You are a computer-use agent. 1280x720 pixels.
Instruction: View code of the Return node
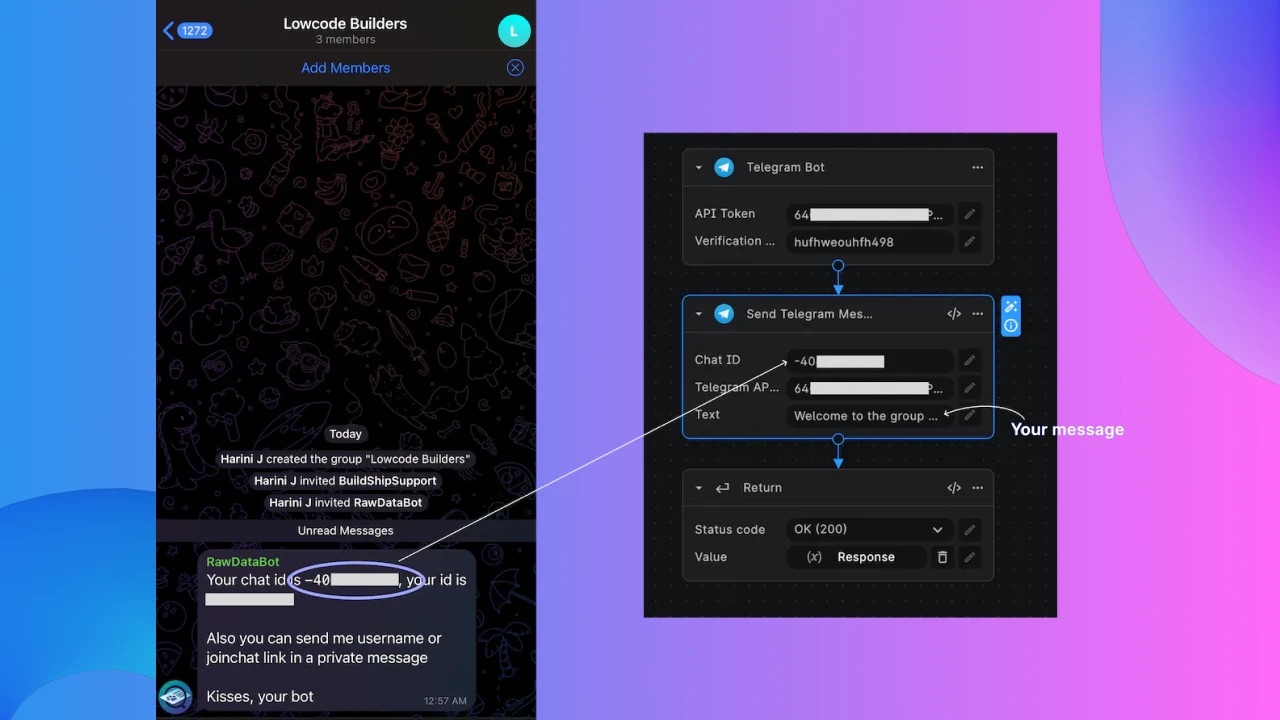click(x=954, y=488)
